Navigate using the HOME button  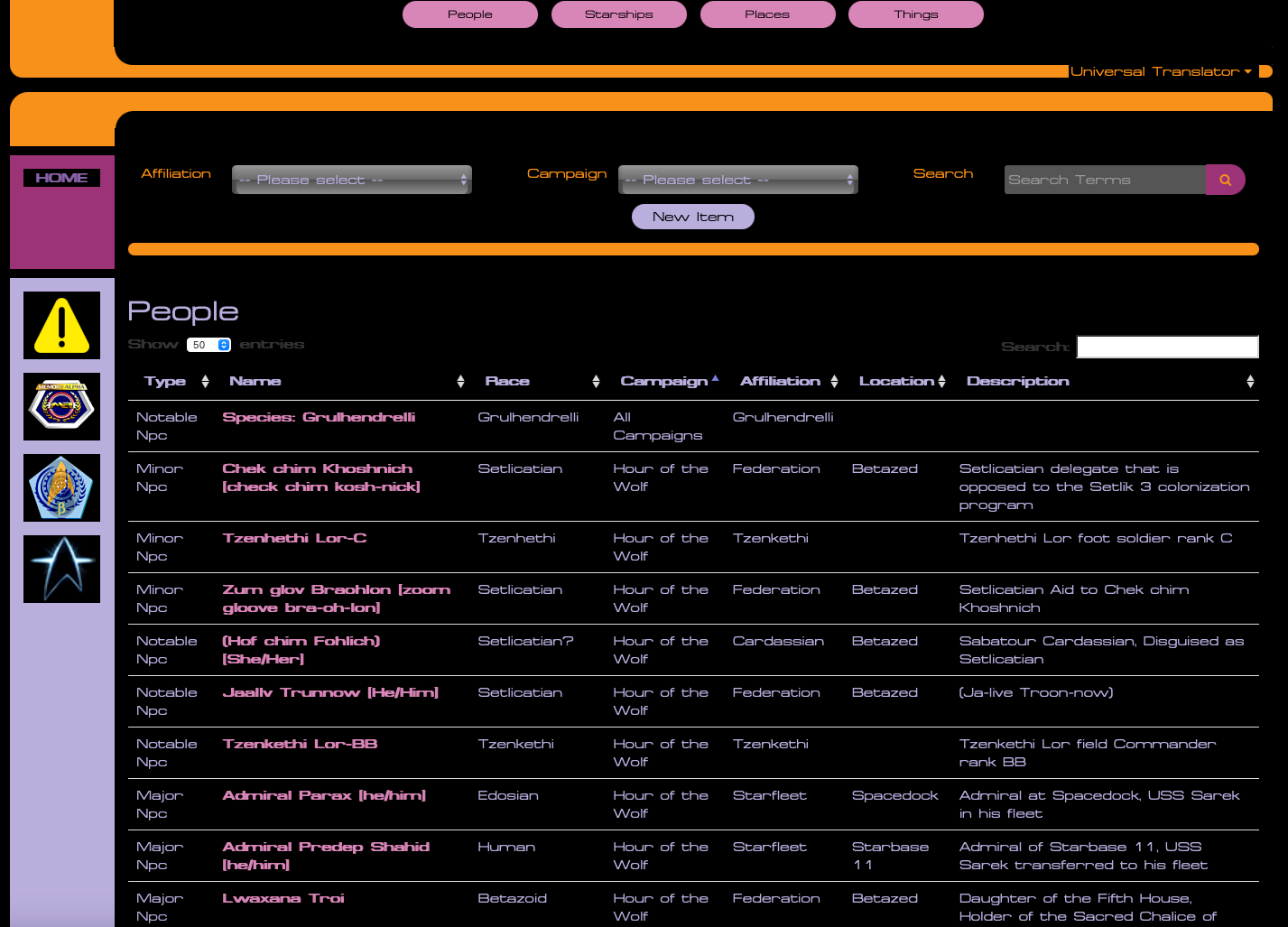tap(61, 177)
